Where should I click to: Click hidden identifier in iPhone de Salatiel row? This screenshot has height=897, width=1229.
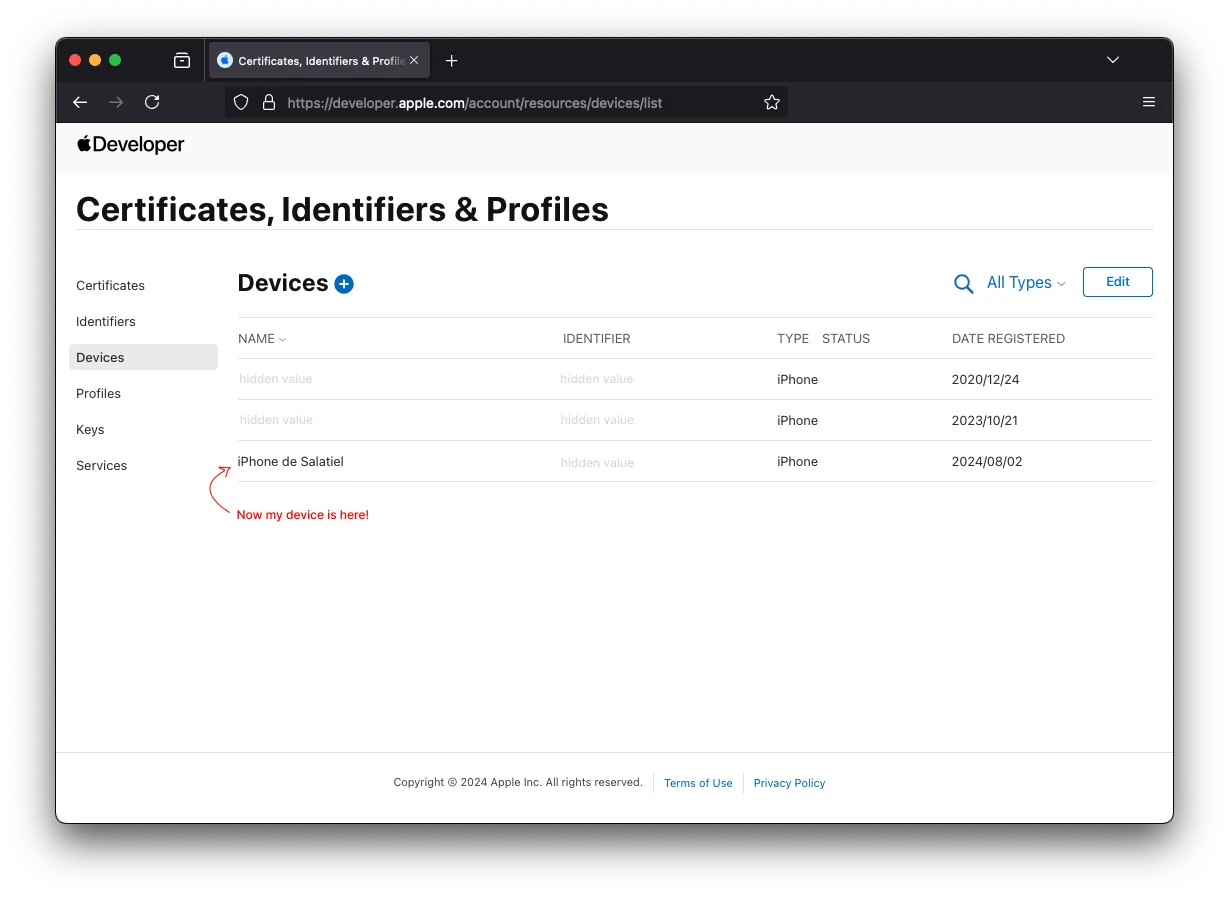[x=597, y=463]
